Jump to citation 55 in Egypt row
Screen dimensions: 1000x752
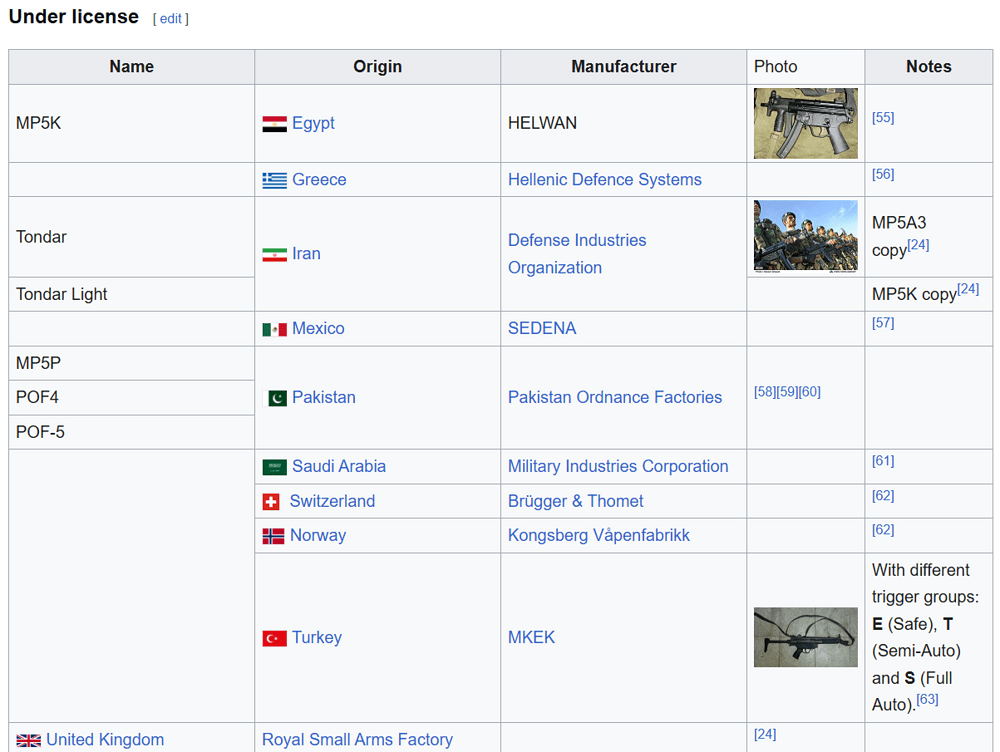point(883,117)
